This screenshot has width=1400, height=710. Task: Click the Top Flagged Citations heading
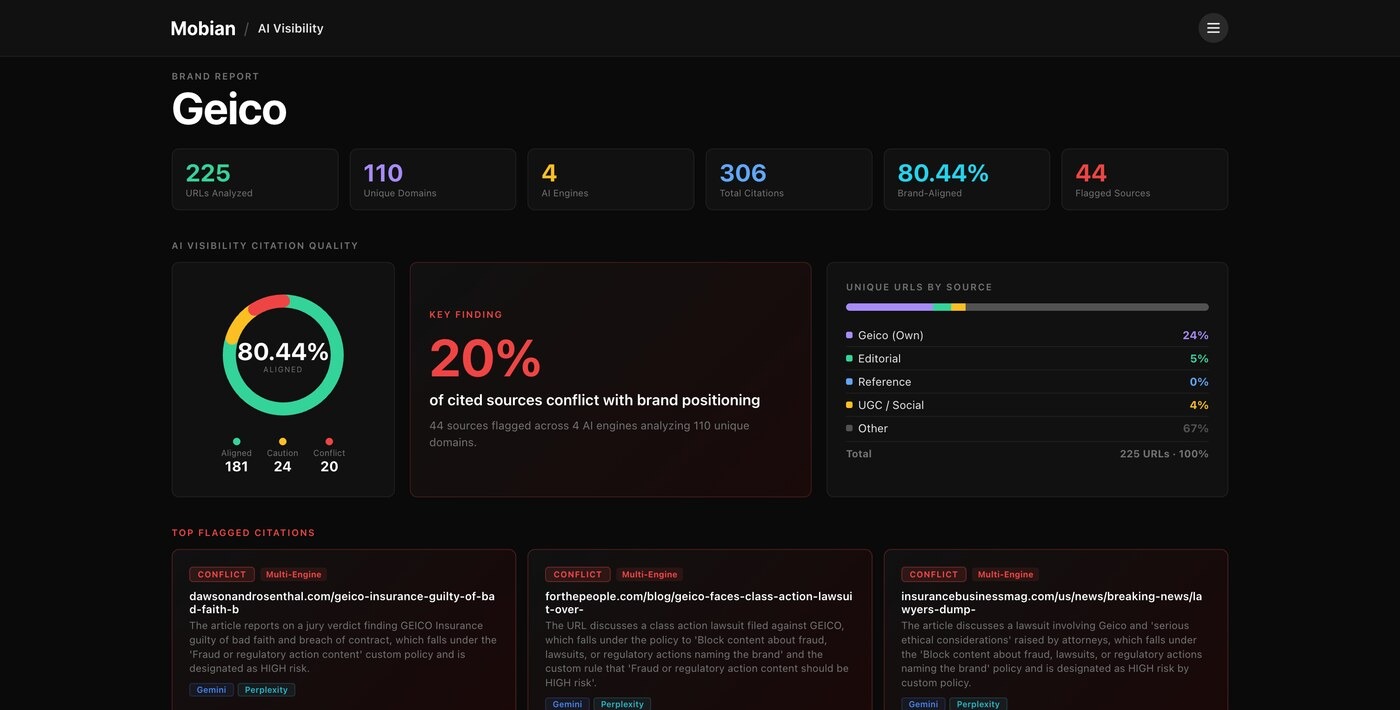coord(243,533)
